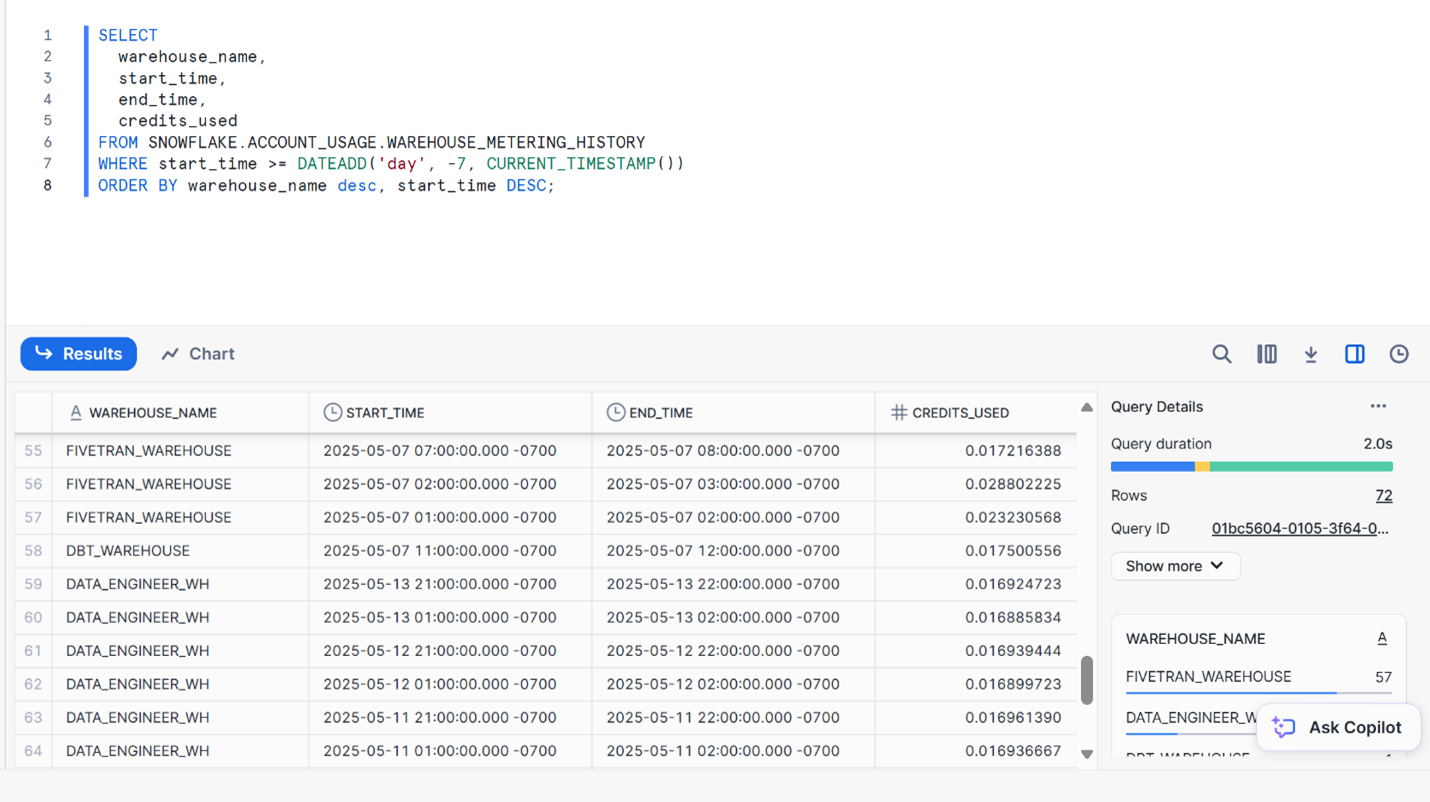Toggle the query details side panel

(x=1354, y=354)
